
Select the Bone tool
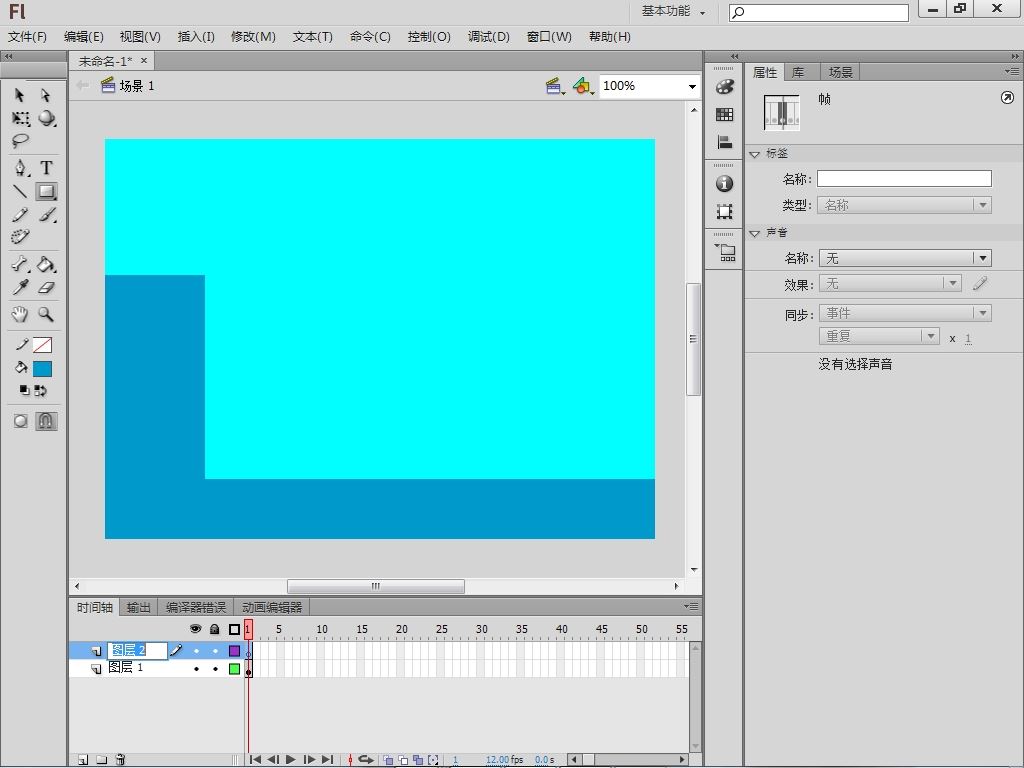[x=20, y=264]
